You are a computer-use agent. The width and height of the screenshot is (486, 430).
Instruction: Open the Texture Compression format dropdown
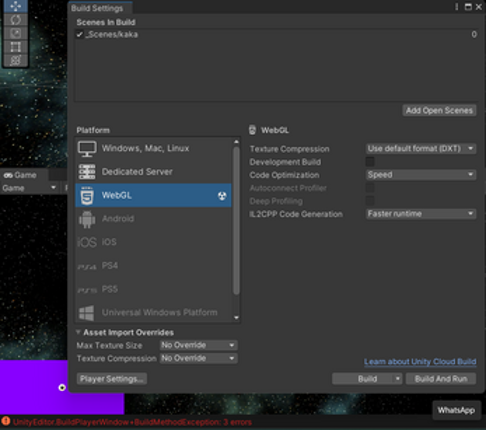421,149
